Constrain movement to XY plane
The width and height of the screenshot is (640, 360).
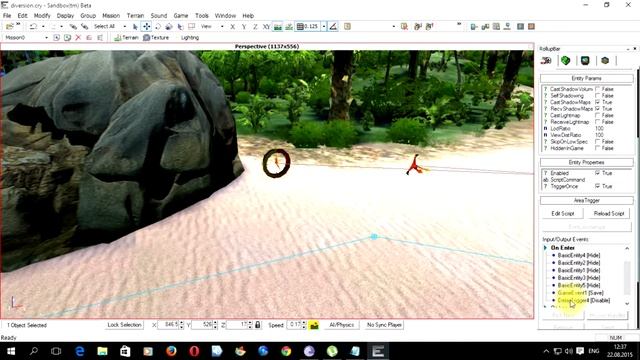coord(267,27)
